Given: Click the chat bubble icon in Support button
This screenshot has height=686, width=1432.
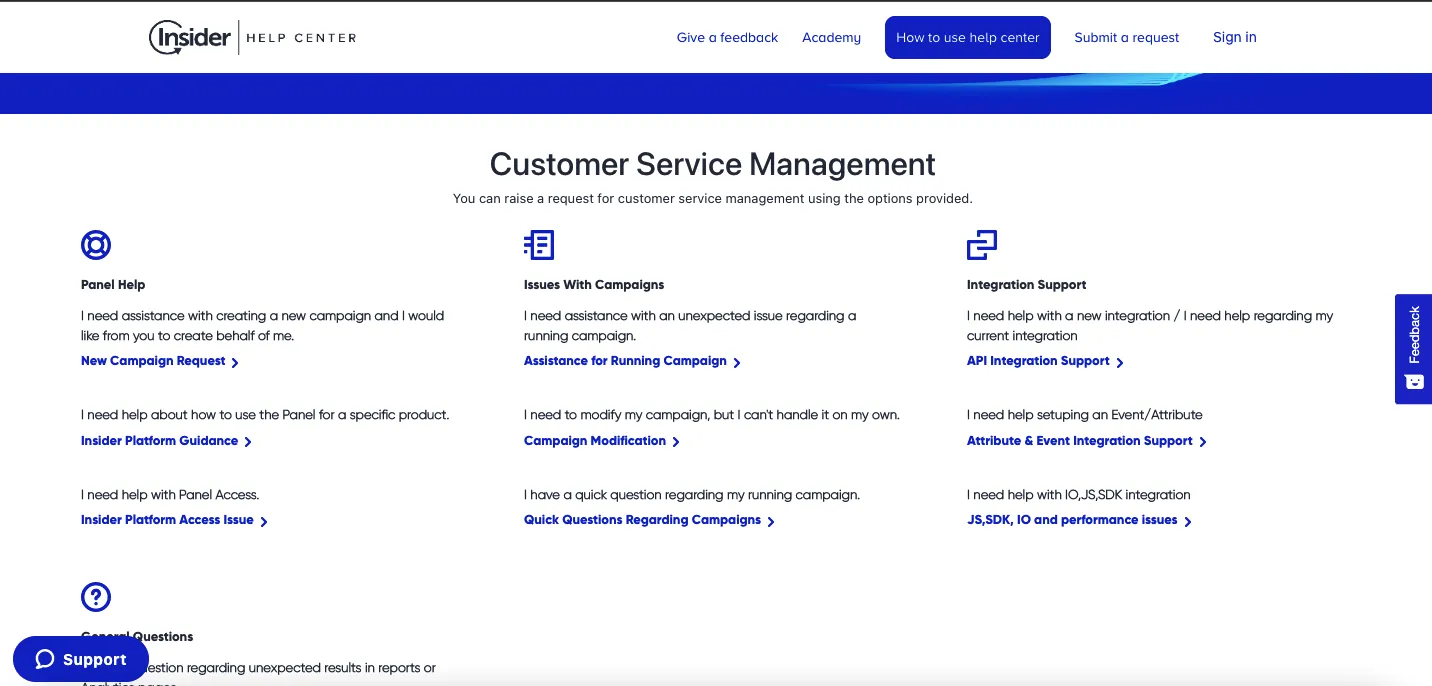Looking at the screenshot, I should coord(44,659).
